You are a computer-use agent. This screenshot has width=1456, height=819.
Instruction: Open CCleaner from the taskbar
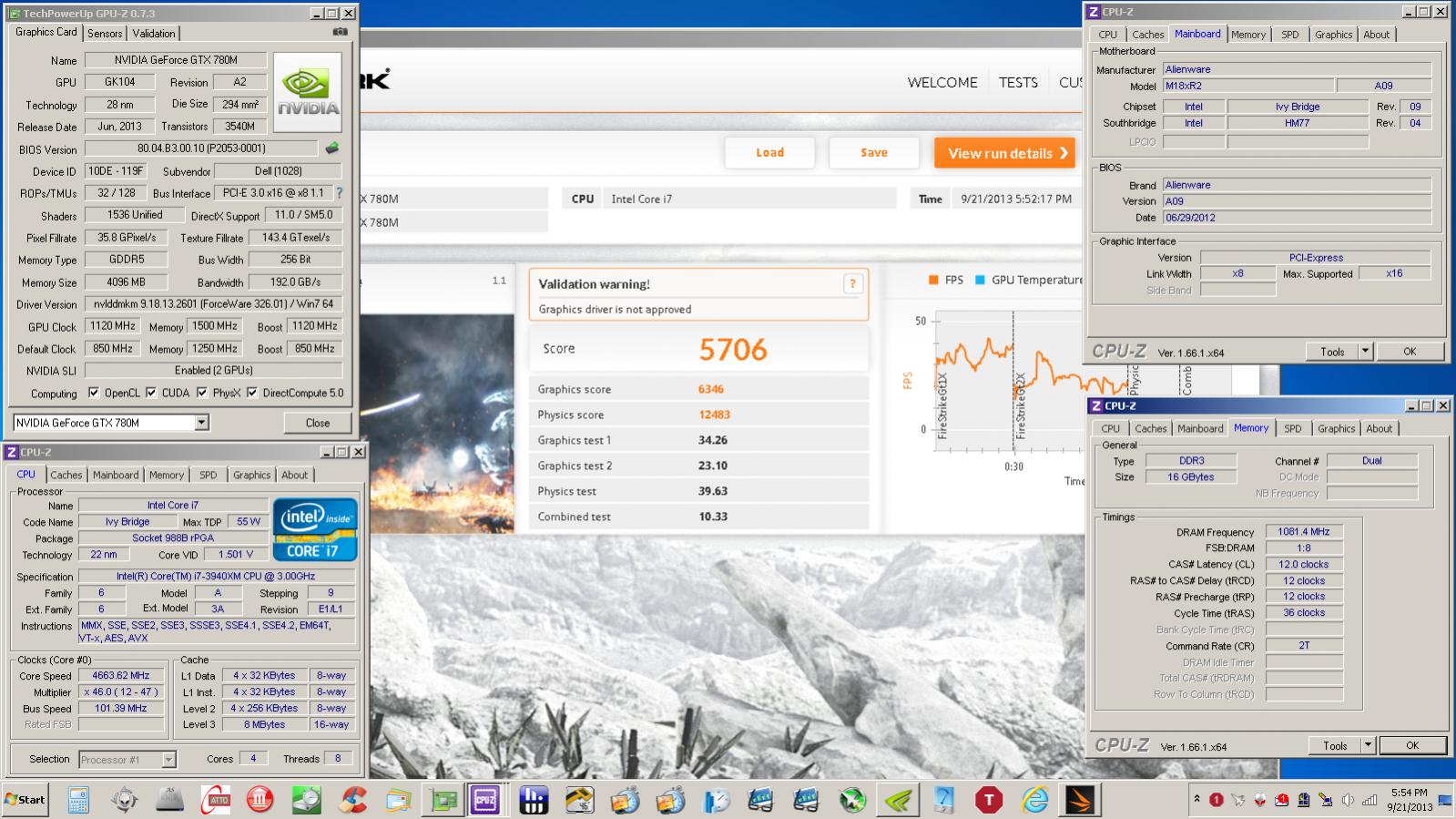[x=352, y=800]
